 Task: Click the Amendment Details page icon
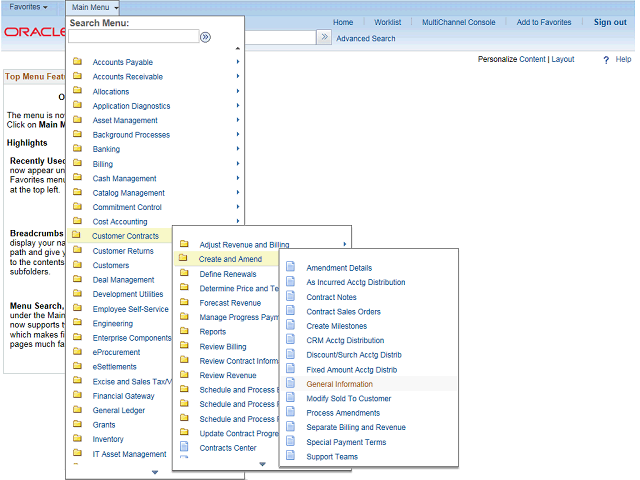tap(291, 268)
